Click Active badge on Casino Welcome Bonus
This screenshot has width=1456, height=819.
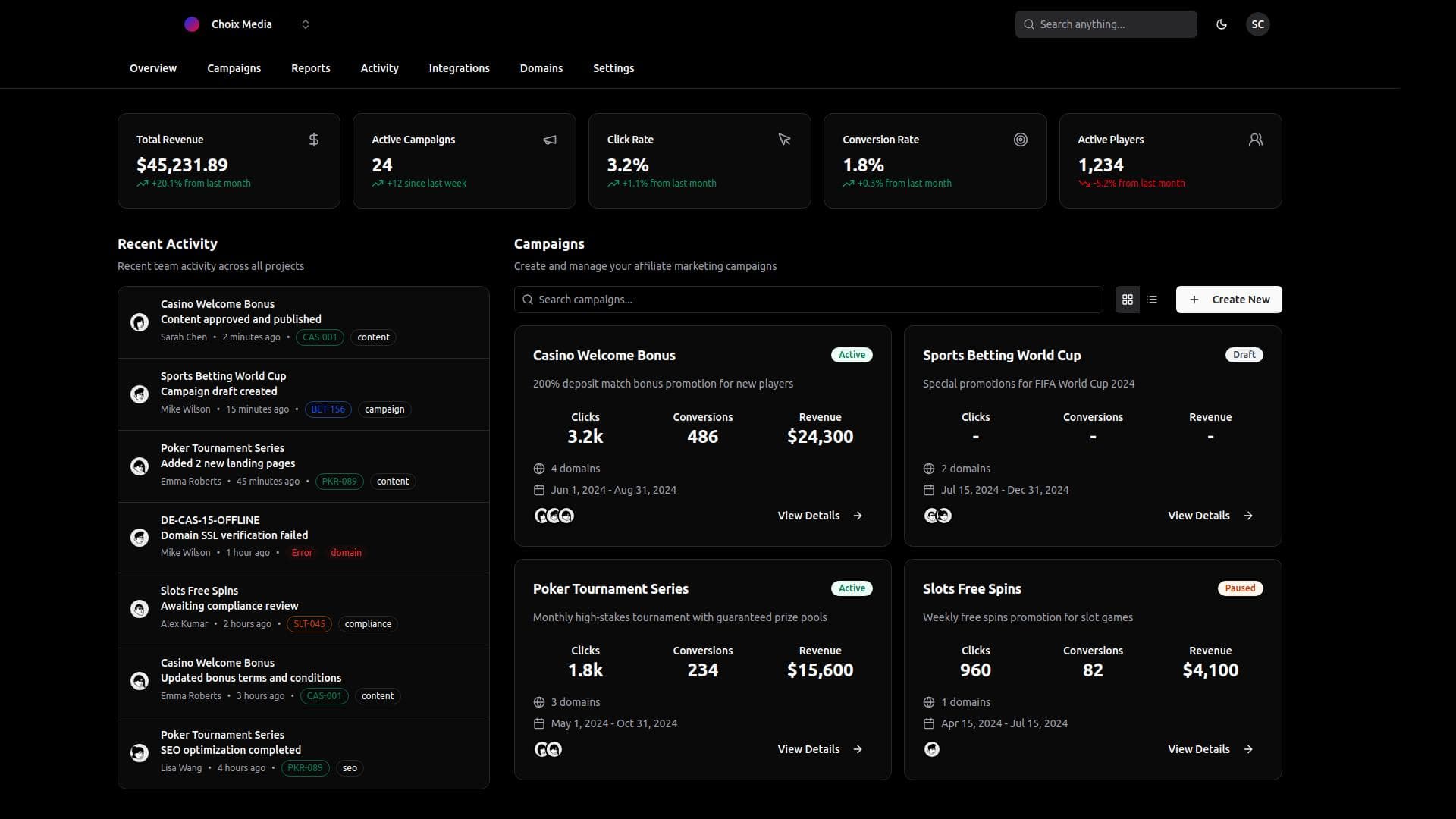pyautogui.click(x=852, y=355)
